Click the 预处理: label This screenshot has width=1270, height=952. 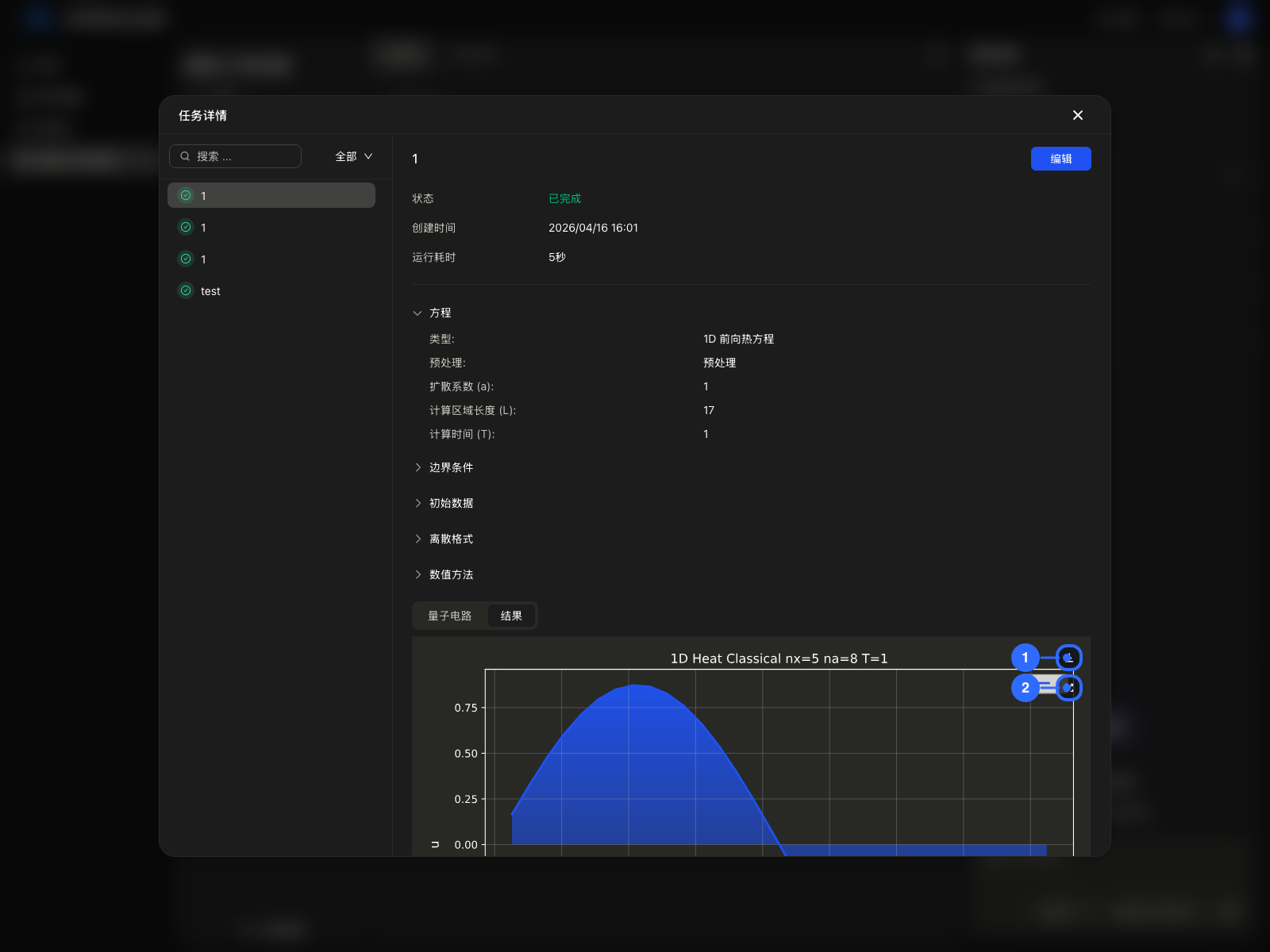click(448, 363)
